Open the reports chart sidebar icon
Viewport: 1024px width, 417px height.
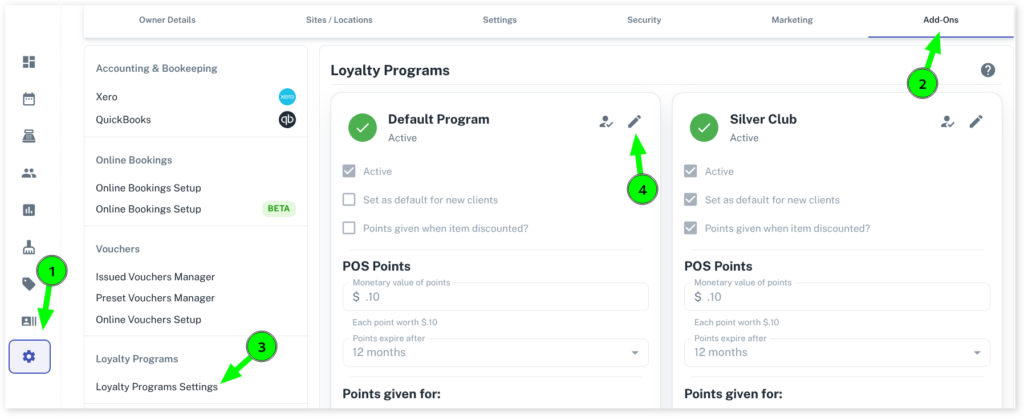coord(29,210)
